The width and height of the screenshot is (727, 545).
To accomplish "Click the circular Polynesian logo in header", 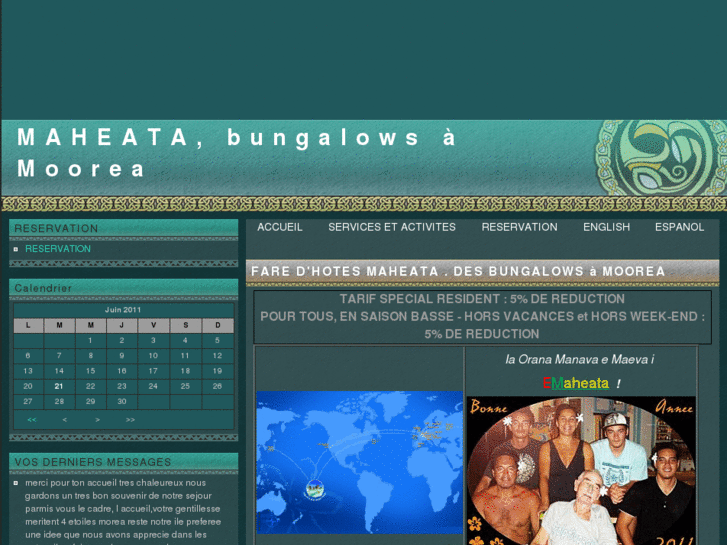I will pos(661,158).
